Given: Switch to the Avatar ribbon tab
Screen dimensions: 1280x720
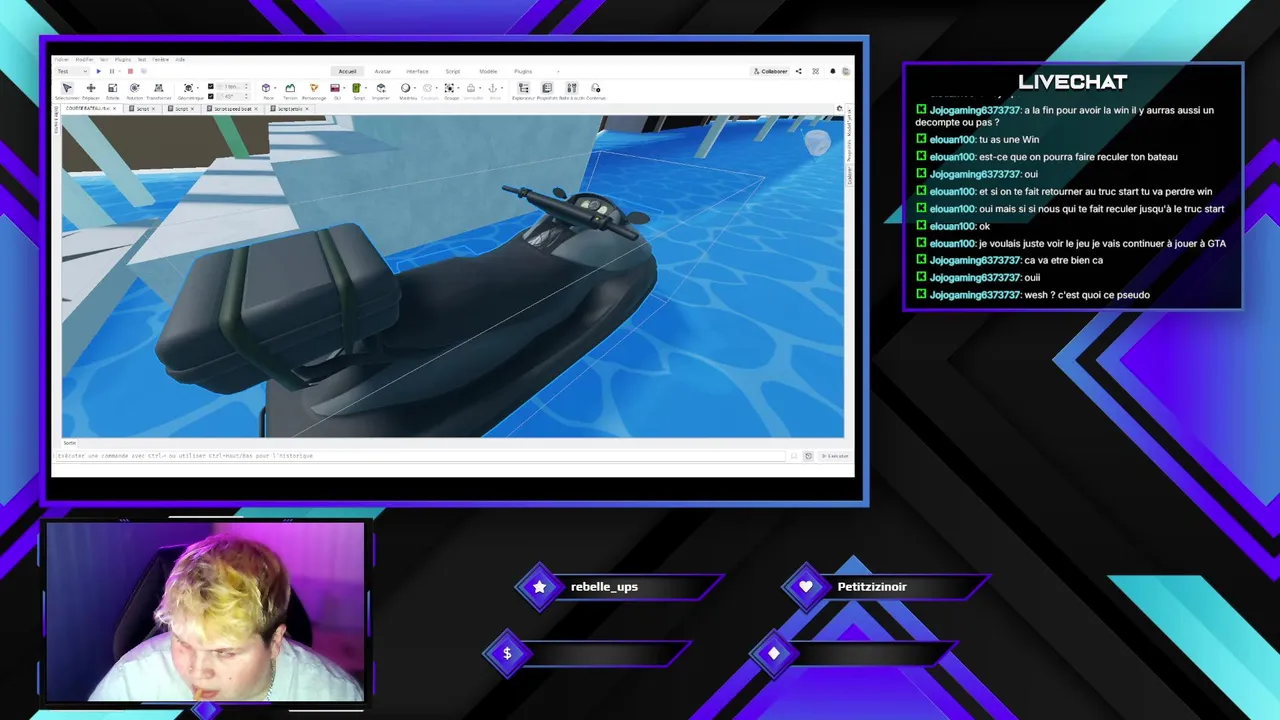Looking at the screenshot, I should 383,71.
